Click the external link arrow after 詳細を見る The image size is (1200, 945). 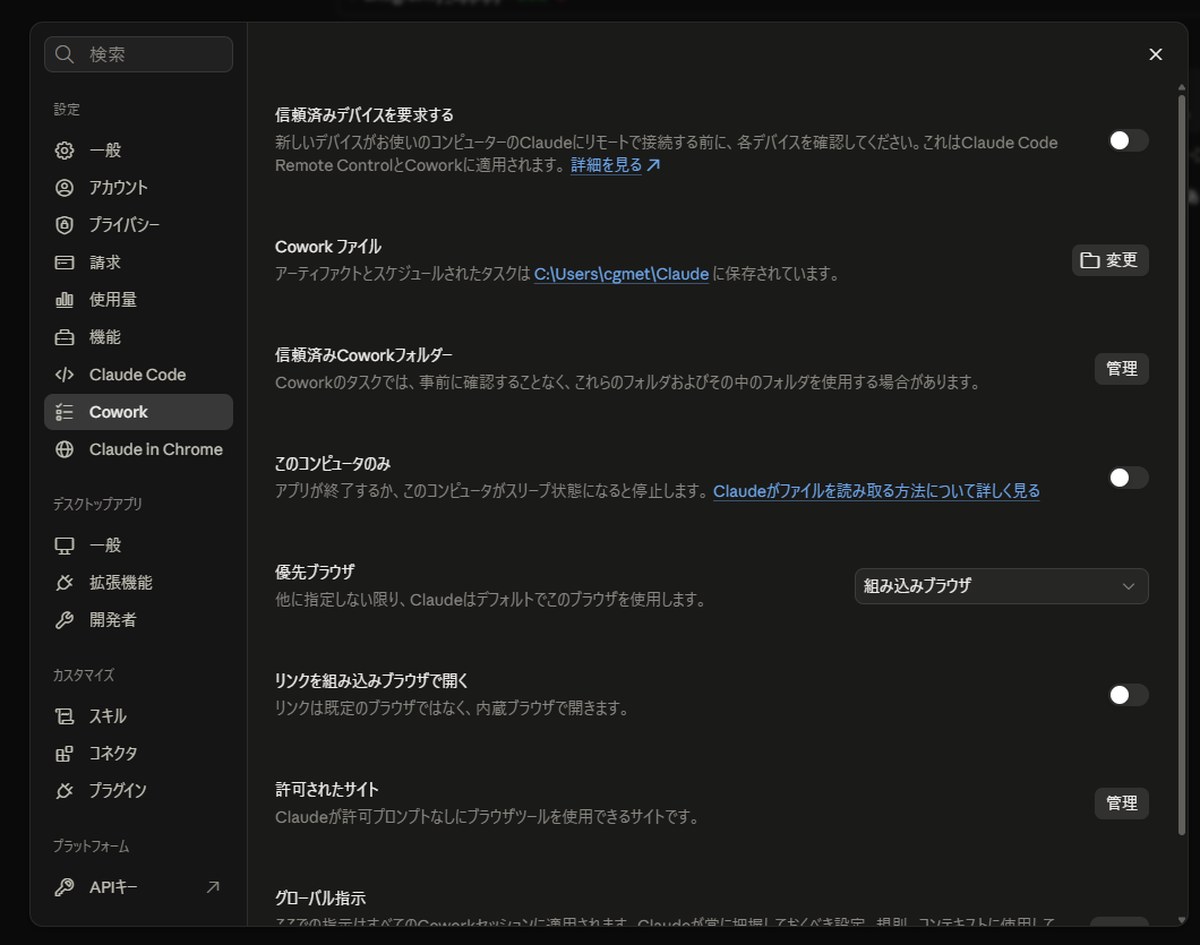point(653,165)
